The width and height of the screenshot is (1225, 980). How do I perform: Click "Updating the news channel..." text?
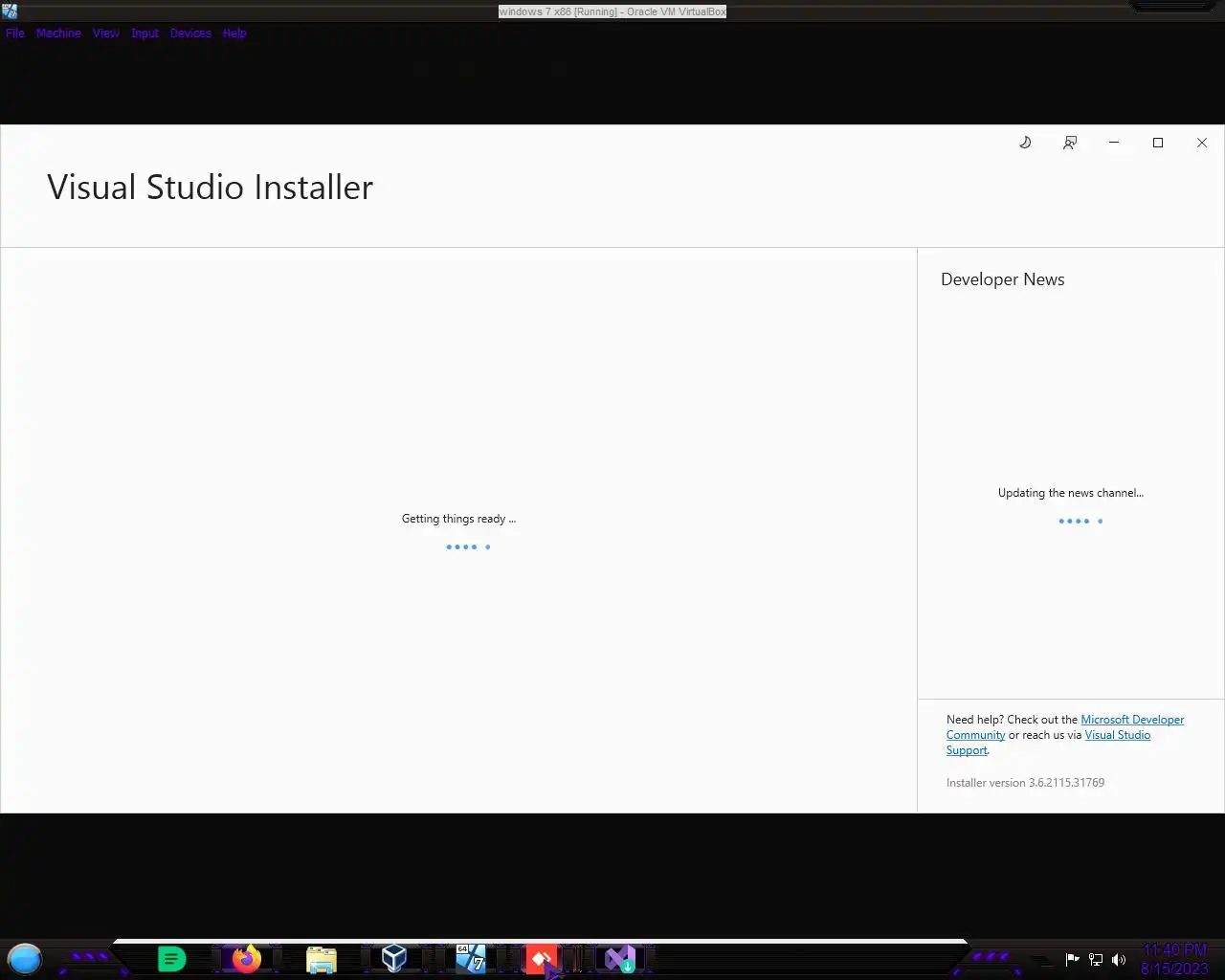pyautogui.click(x=1071, y=493)
